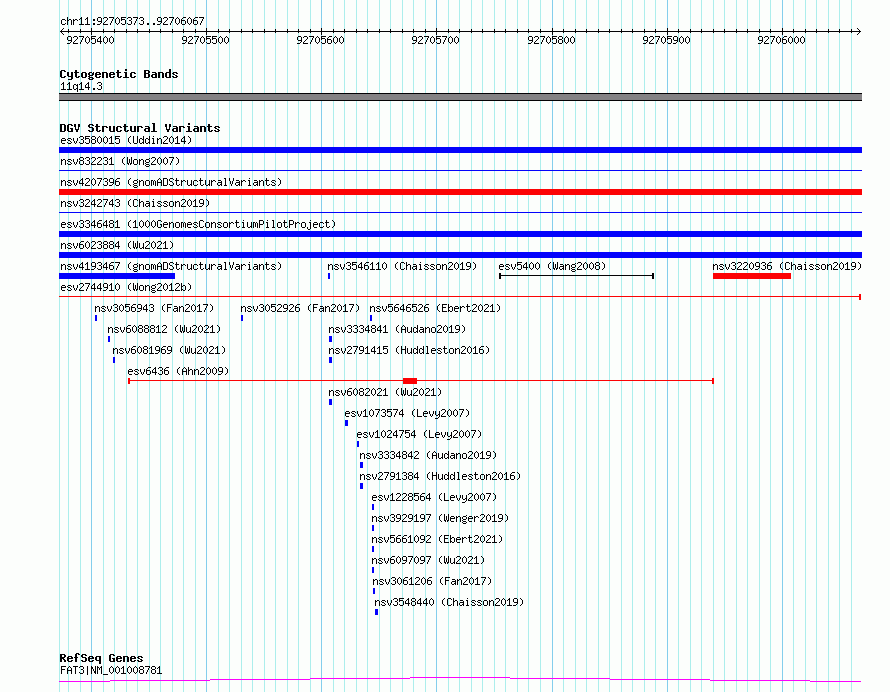Click nsv3334841 (Audano2019) label
The height and width of the screenshot is (692, 890).
click(397, 329)
